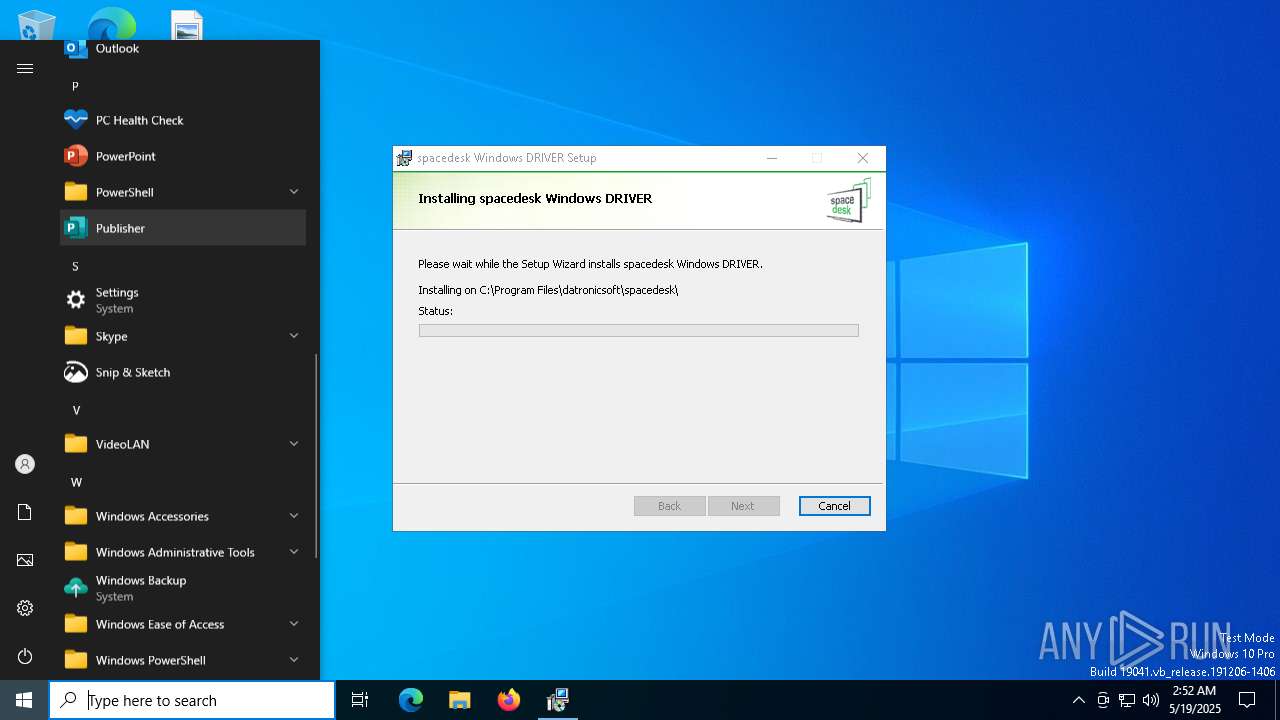Open Microsoft Edge from the taskbar
Screen dimensions: 1280x720
click(411, 700)
